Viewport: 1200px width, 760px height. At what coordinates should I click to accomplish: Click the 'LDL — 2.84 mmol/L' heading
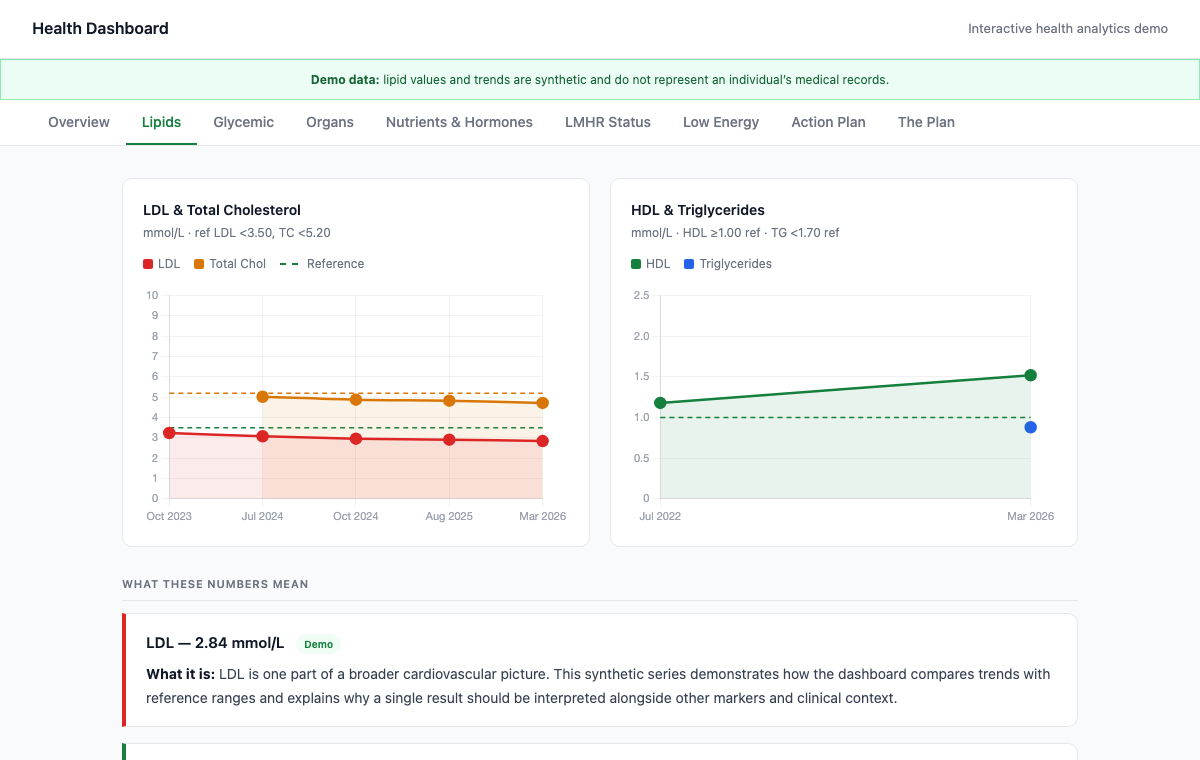[215, 643]
